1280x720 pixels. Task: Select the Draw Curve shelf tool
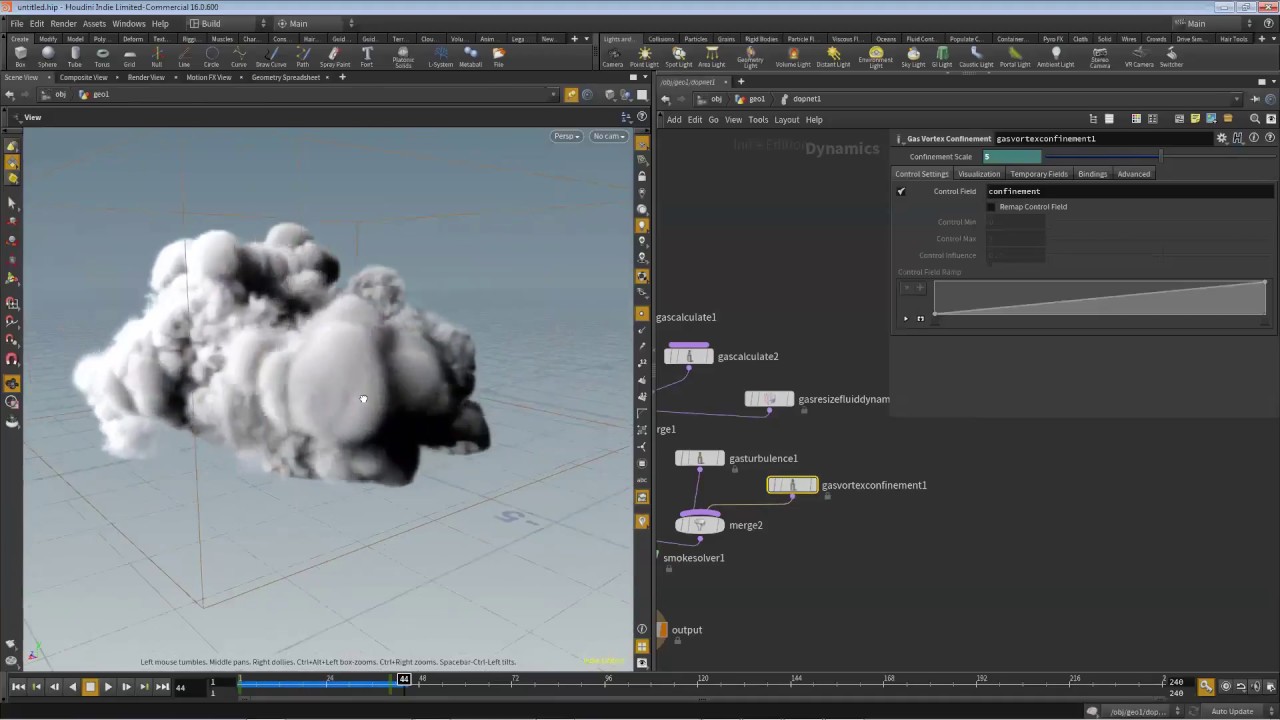[x=271, y=56]
